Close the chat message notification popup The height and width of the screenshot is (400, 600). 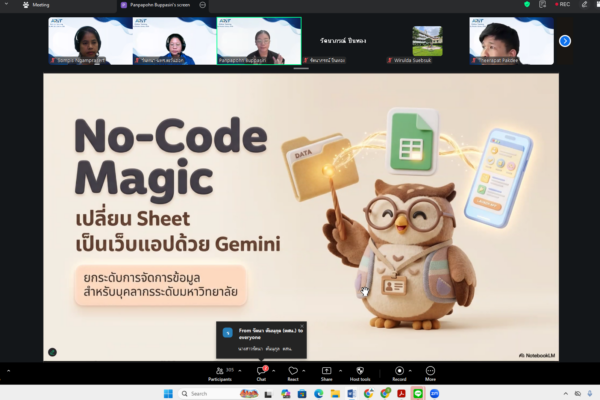pos(302,326)
